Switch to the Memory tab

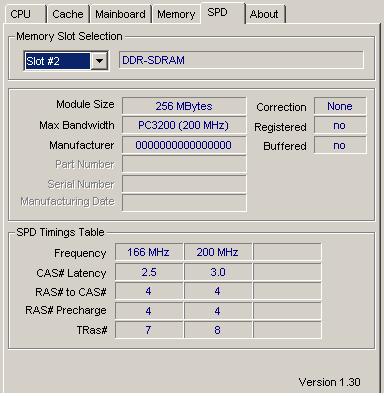click(x=176, y=14)
